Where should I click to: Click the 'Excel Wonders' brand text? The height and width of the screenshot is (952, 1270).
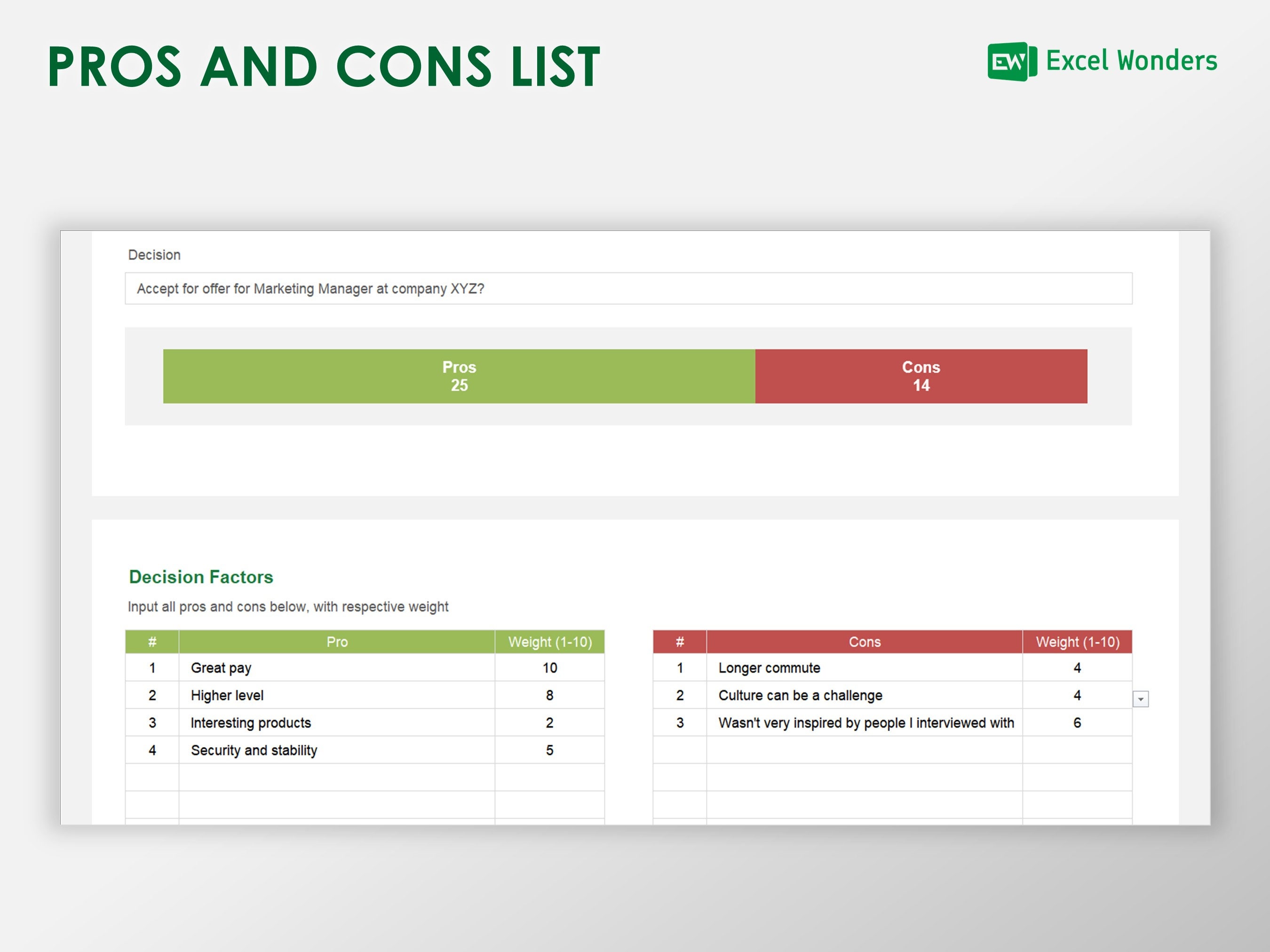[x=1132, y=61]
